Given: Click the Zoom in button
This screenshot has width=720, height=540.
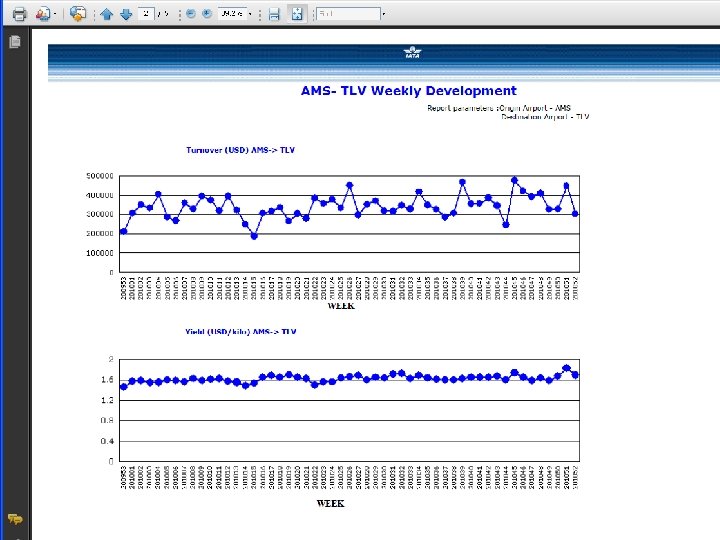Looking at the screenshot, I should (207, 14).
